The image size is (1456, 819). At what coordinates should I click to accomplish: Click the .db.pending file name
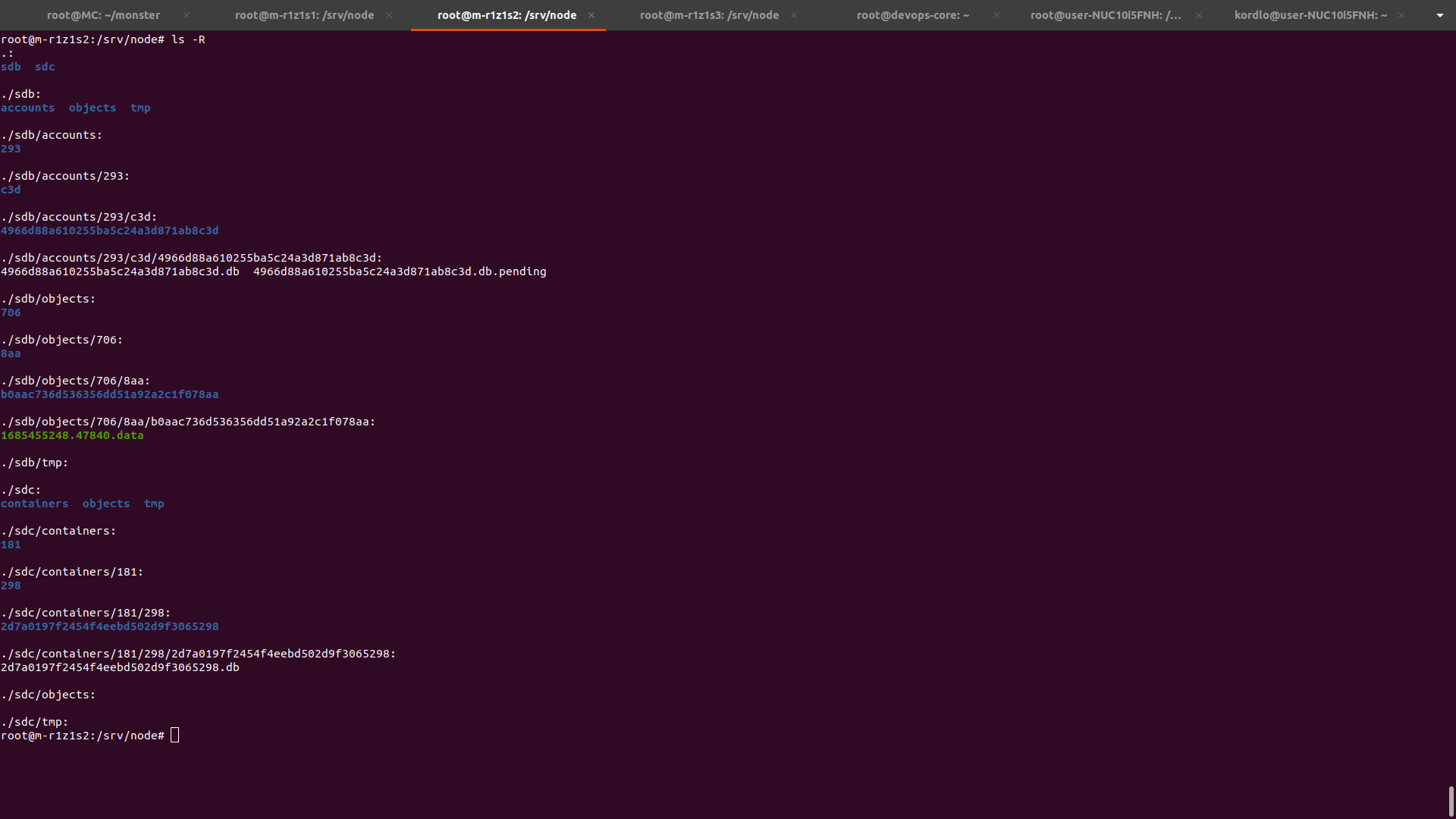pos(400,271)
